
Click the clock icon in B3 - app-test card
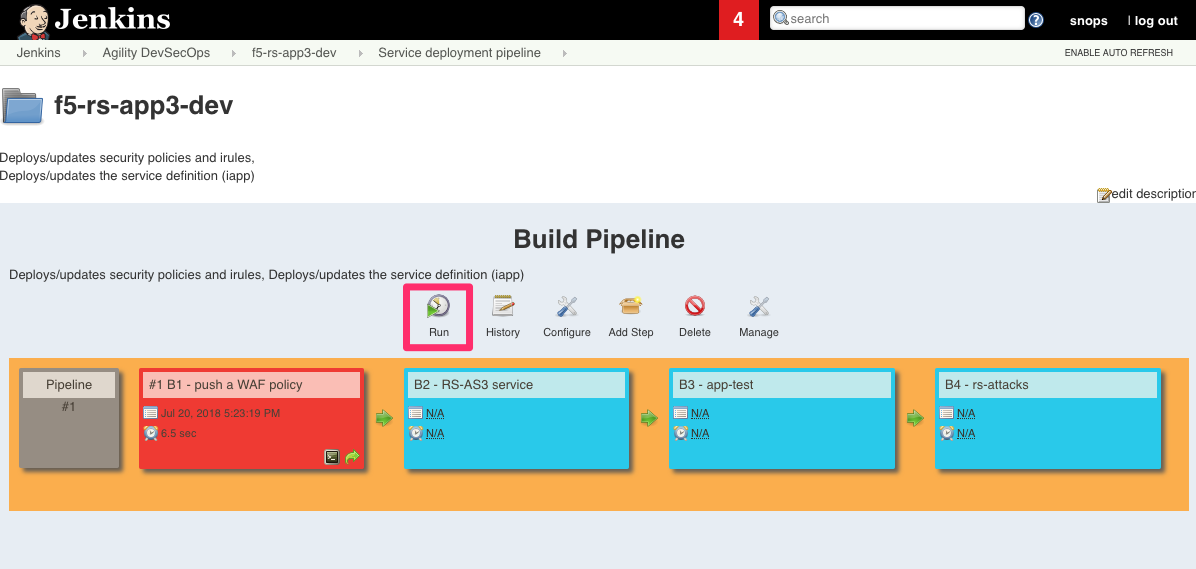[681, 433]
